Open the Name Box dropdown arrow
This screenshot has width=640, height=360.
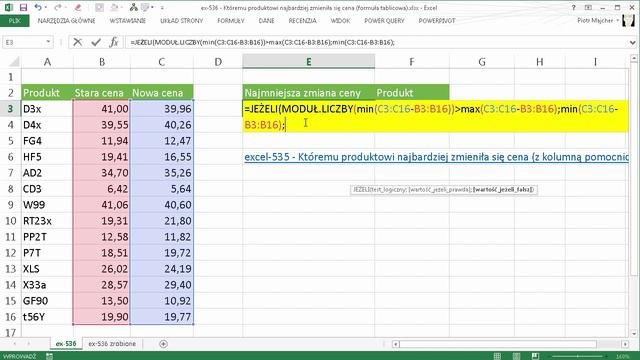click(48, 42)
